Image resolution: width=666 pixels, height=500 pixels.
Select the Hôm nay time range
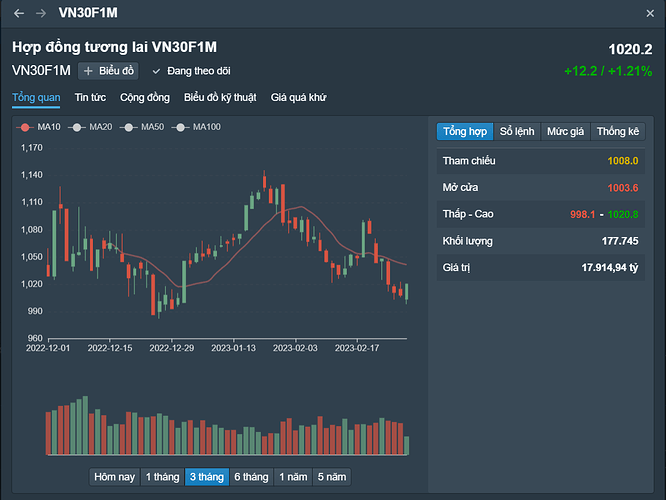click(113, 477)
